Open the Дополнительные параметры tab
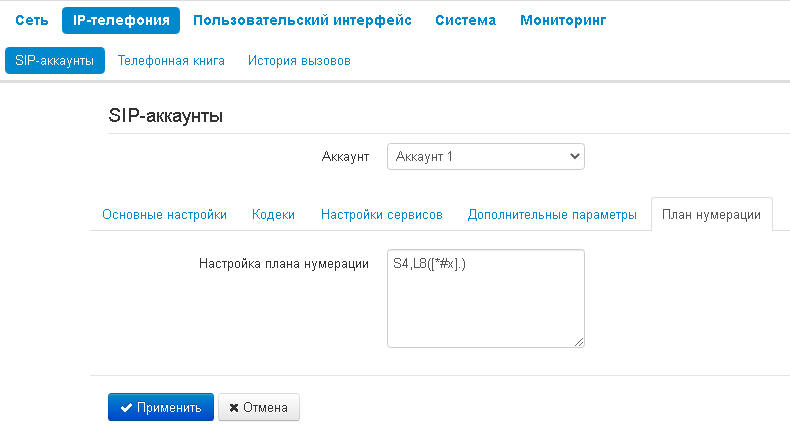This screenshot has height=427, width=790. [x=552, y=215]
